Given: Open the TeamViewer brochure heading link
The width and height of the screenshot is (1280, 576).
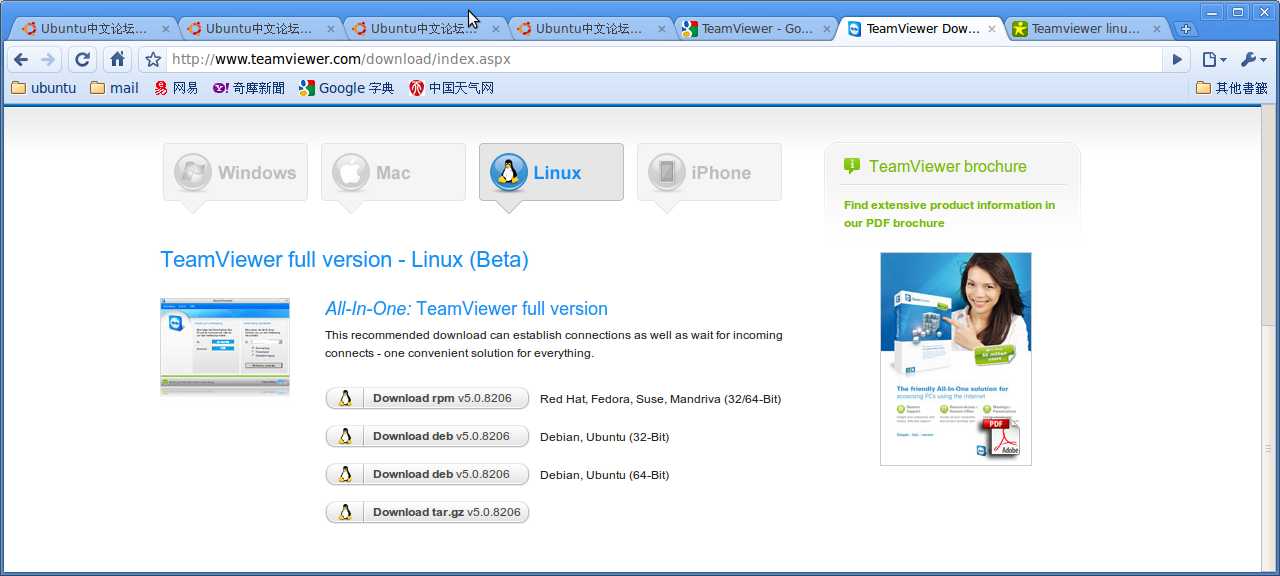Looking at the screenshot, I should pos(948,167).
